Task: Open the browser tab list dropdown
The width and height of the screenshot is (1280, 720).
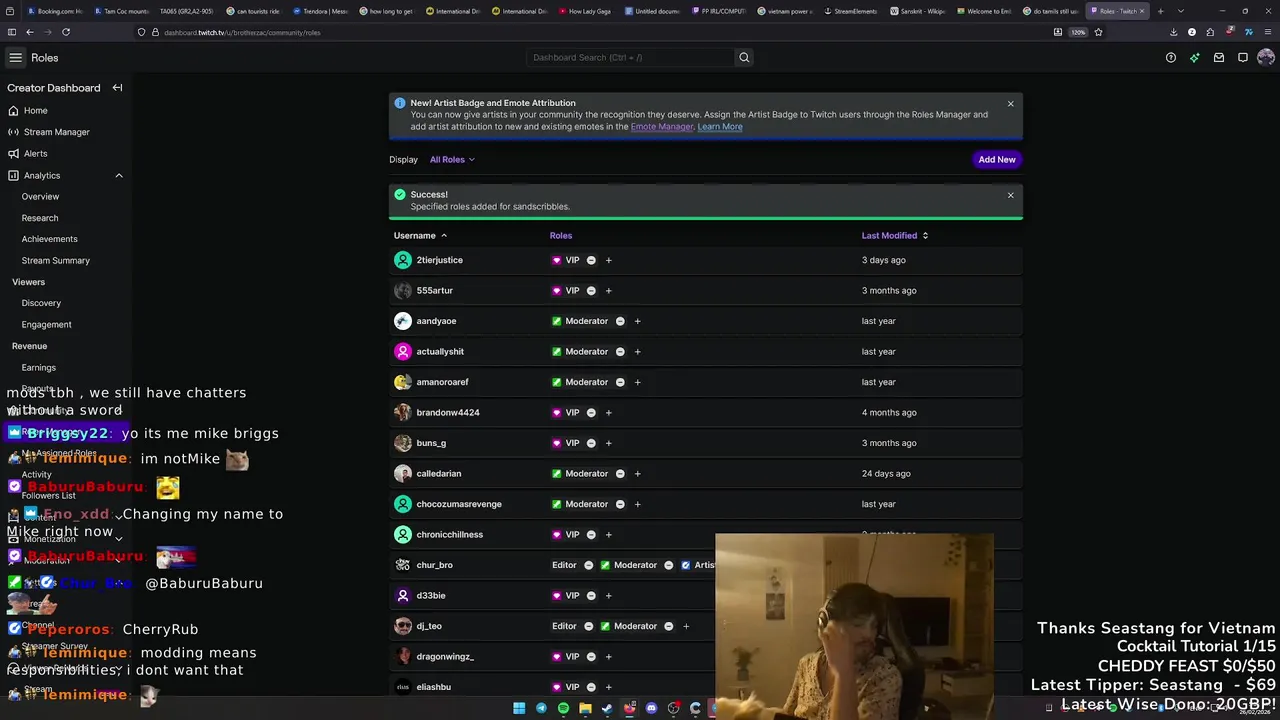Action: [1181, 11]
